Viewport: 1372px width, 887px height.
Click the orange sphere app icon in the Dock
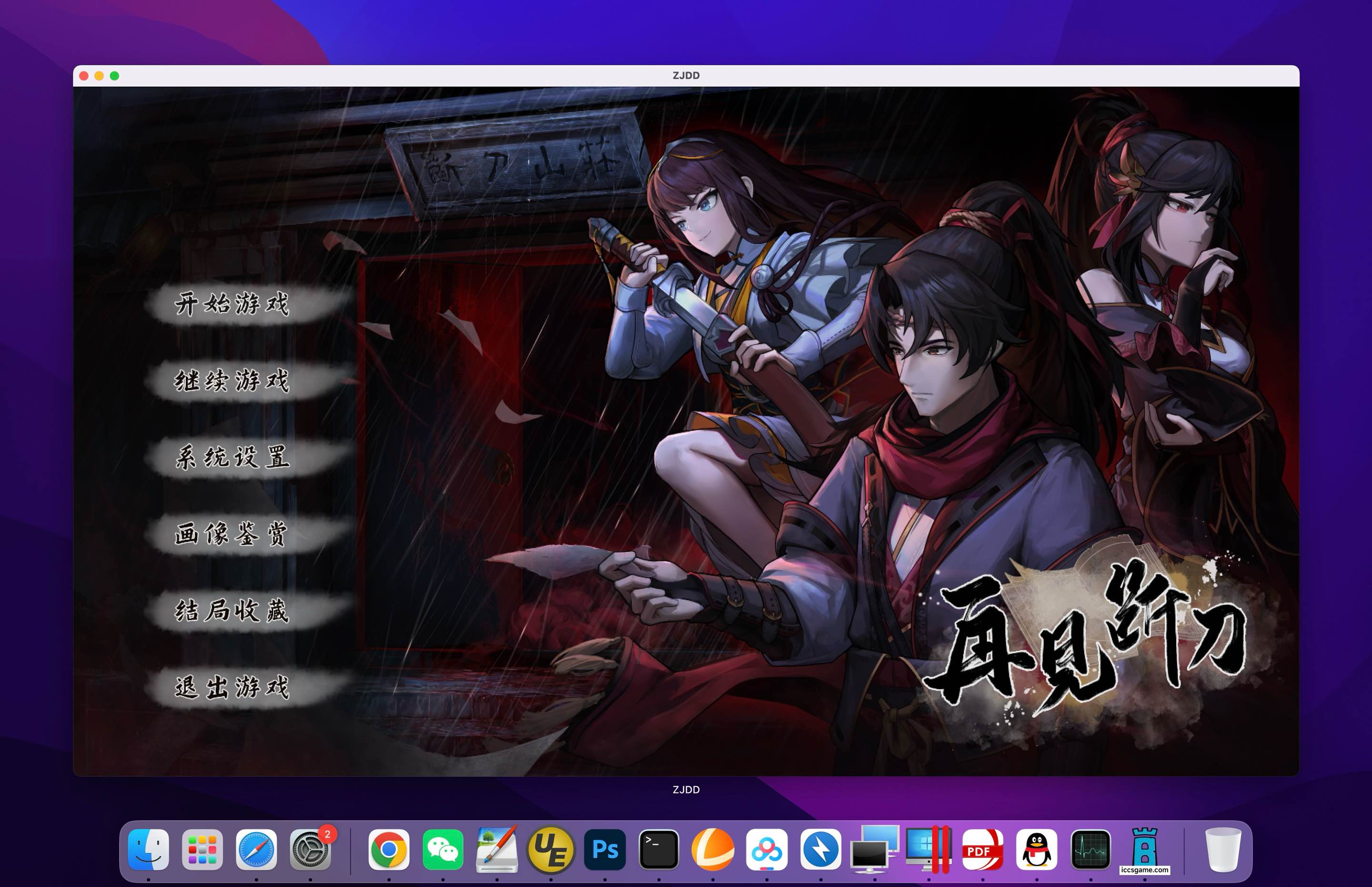point(713,849)
